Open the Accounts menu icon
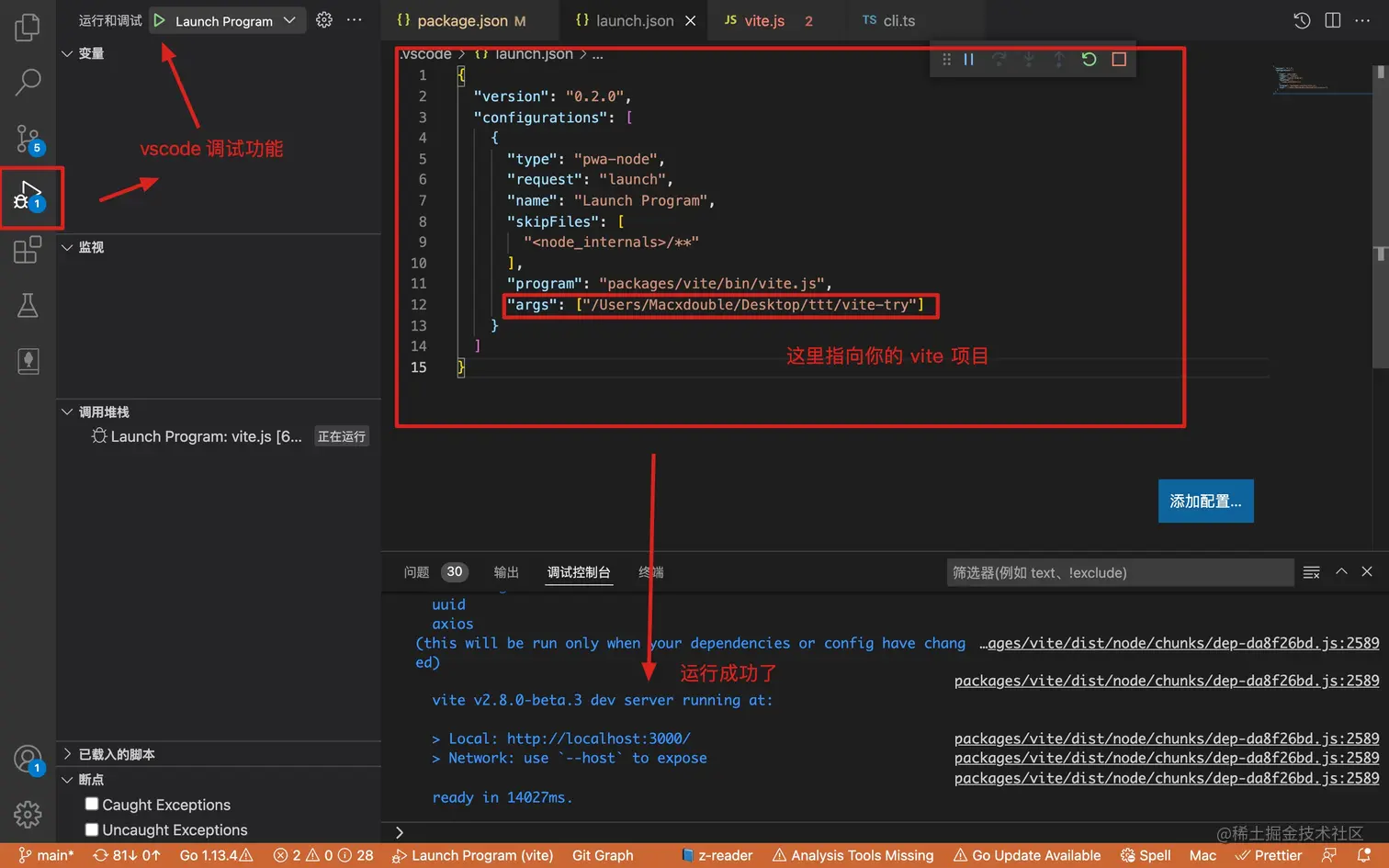The image size is (1389, 868). coord(28,760)
